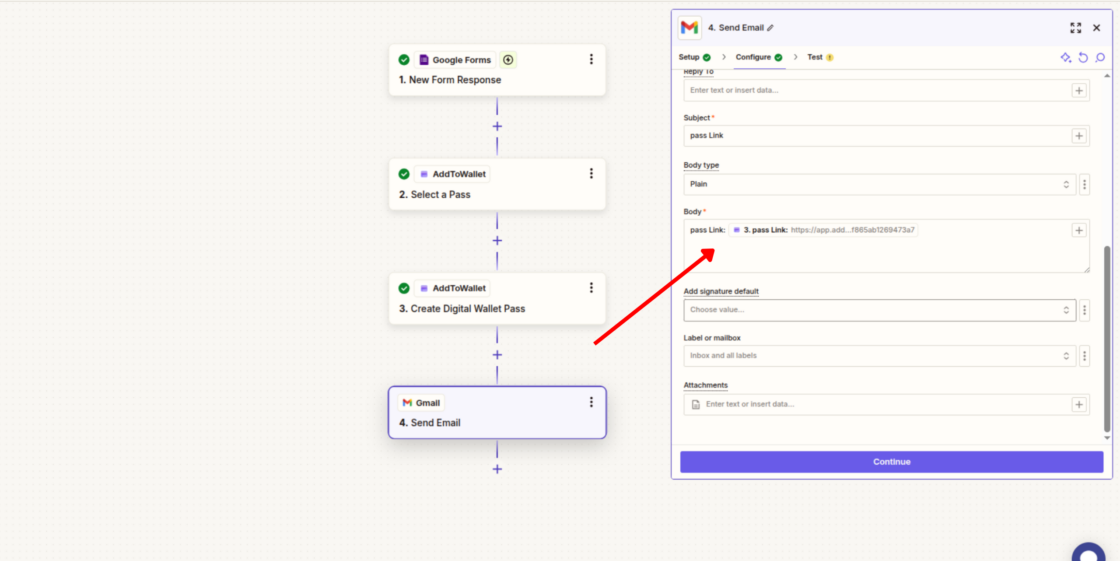Click the AI sparkle icon in panel toolbar
The height and width of the screenshot is (561, 1120).
[1066, 58]
